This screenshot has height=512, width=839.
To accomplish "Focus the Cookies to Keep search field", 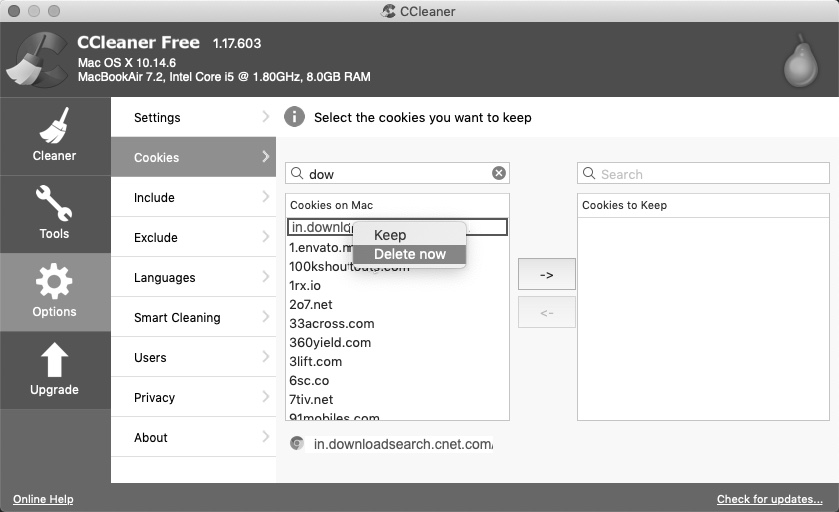I will pos(703,173).
